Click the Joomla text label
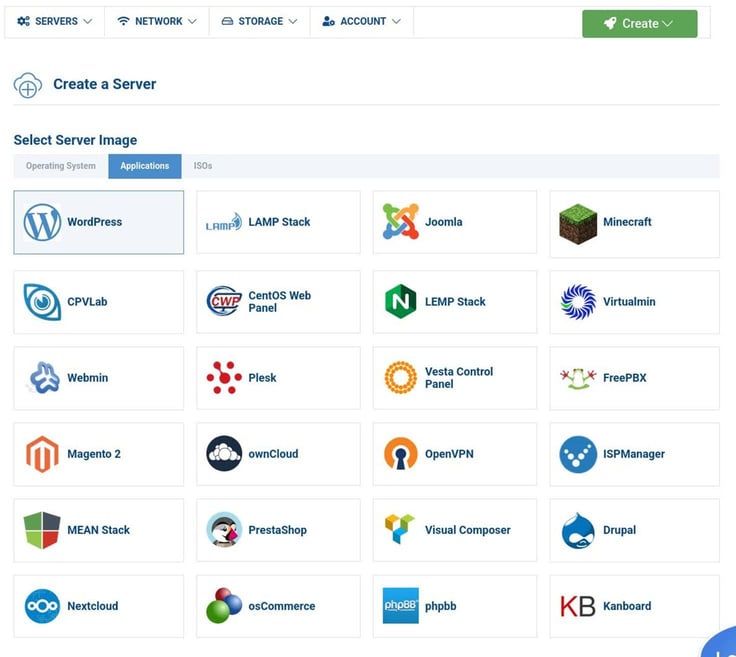The width and height of the screenshot is (736, 657). point(444,222)
